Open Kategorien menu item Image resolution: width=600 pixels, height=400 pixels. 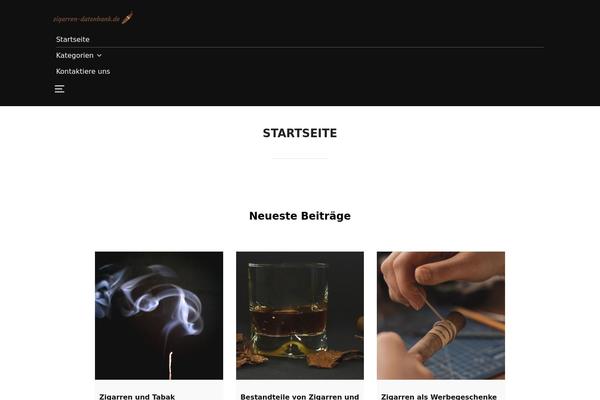[x=75, y=56]
